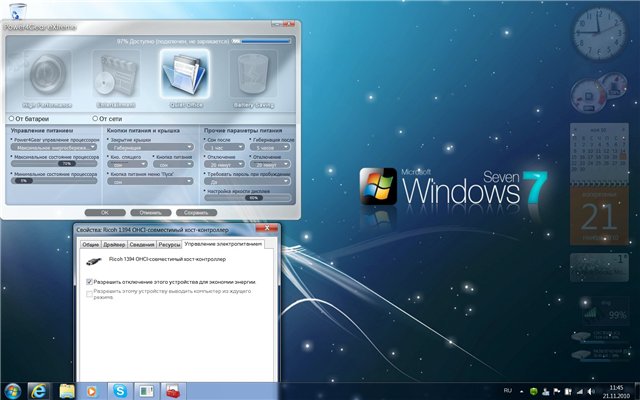Viewport: 640px width, 400px height.
Task: Show hidden tray icons arrow
Action: 522,391
